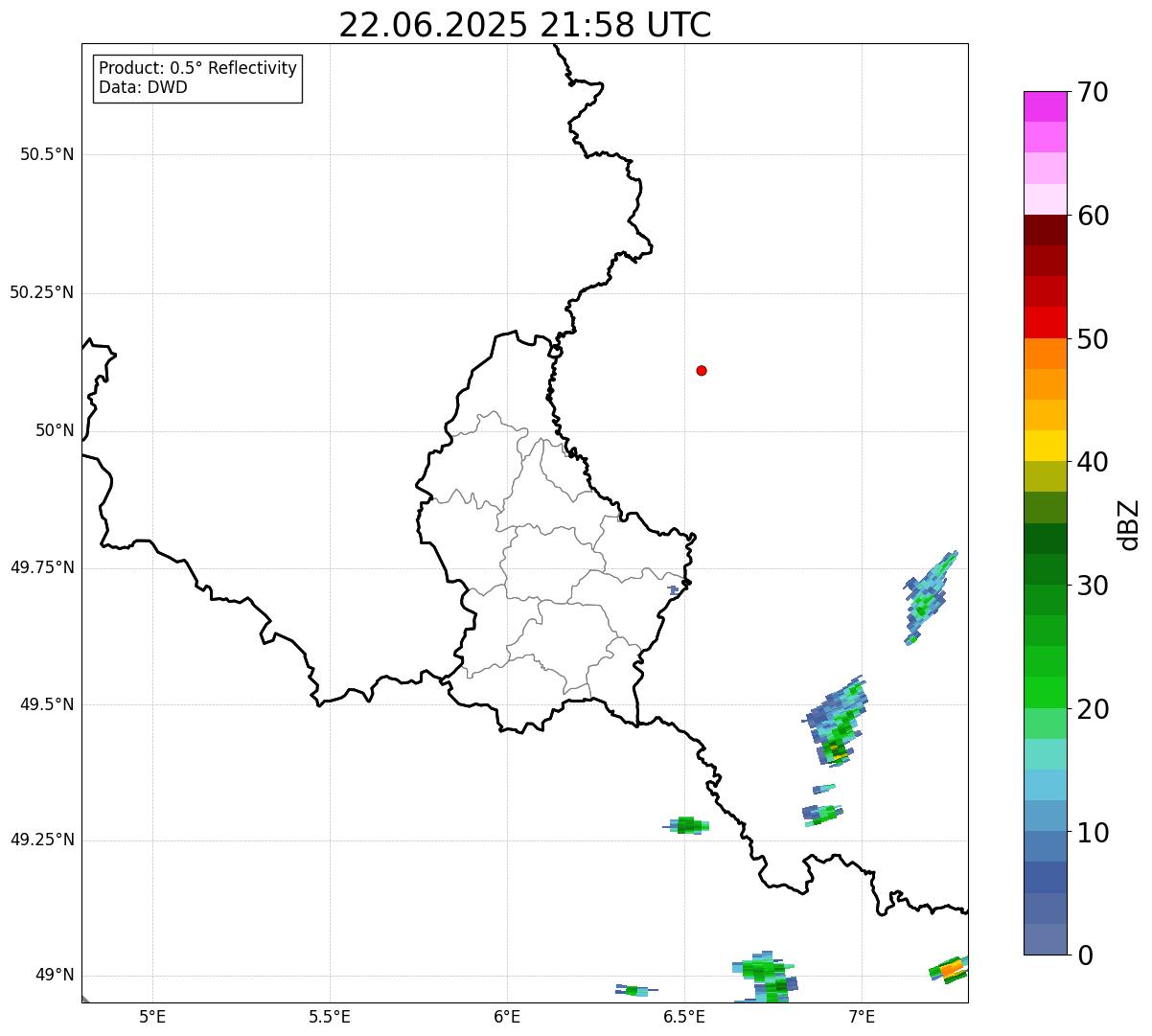Click the 50.5°N latitude label
Image resolution: width=1152 pixels, height=1036 pixels.
[x=47, y=154]
